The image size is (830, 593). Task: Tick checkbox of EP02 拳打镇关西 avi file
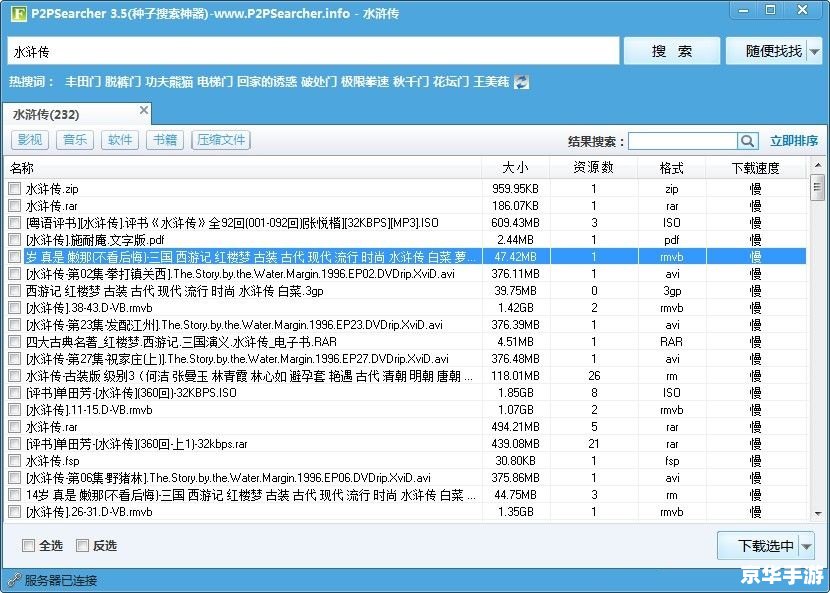pos(15,274)
